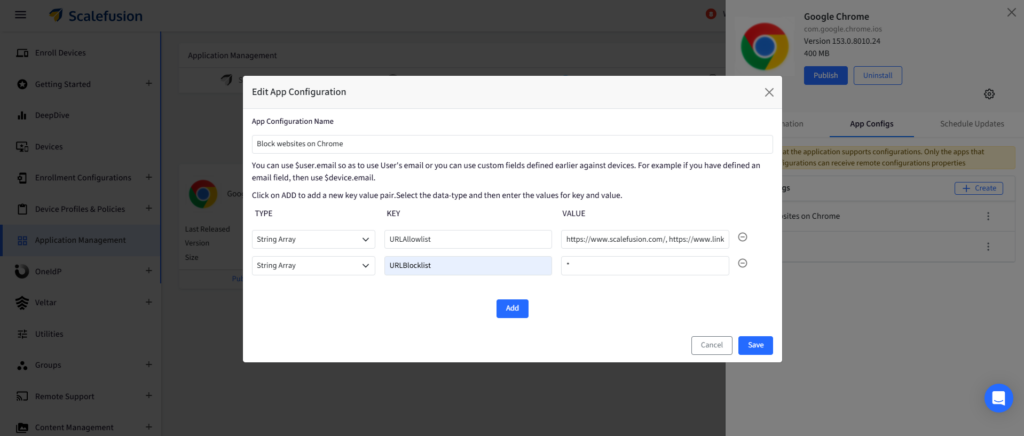Click the Devices sidebar icon
Screen dimensions: 1024x436
pos(22,147)
